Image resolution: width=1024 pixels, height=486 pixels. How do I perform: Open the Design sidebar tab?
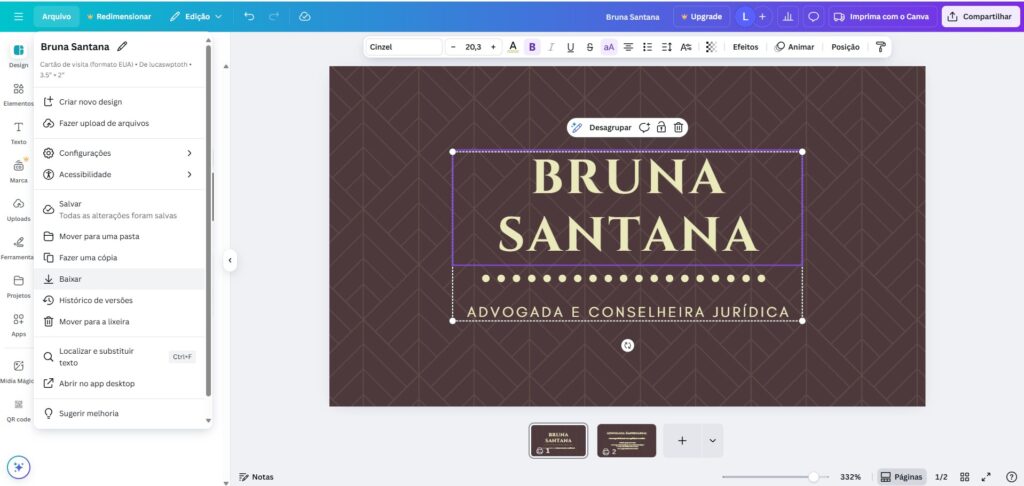18,55
